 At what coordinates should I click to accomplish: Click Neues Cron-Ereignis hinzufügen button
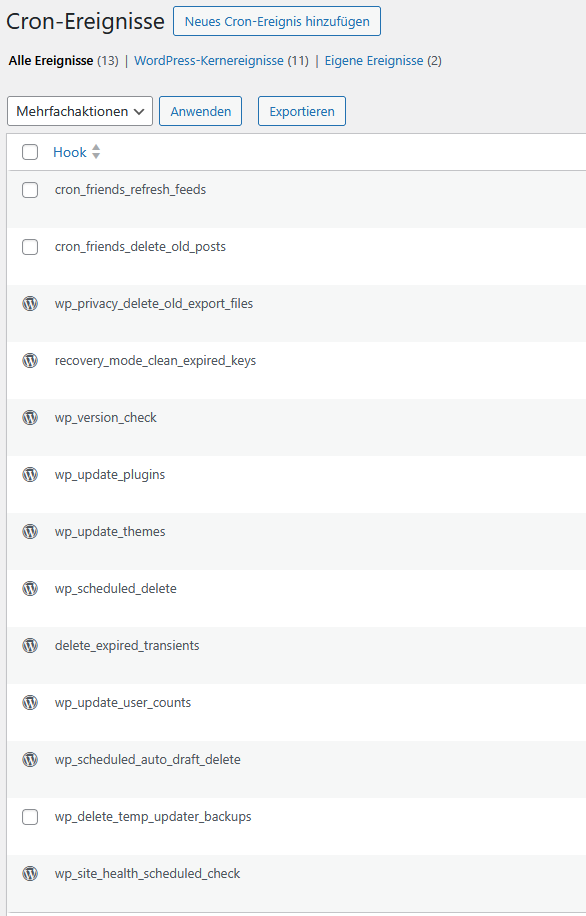[277, 22]
